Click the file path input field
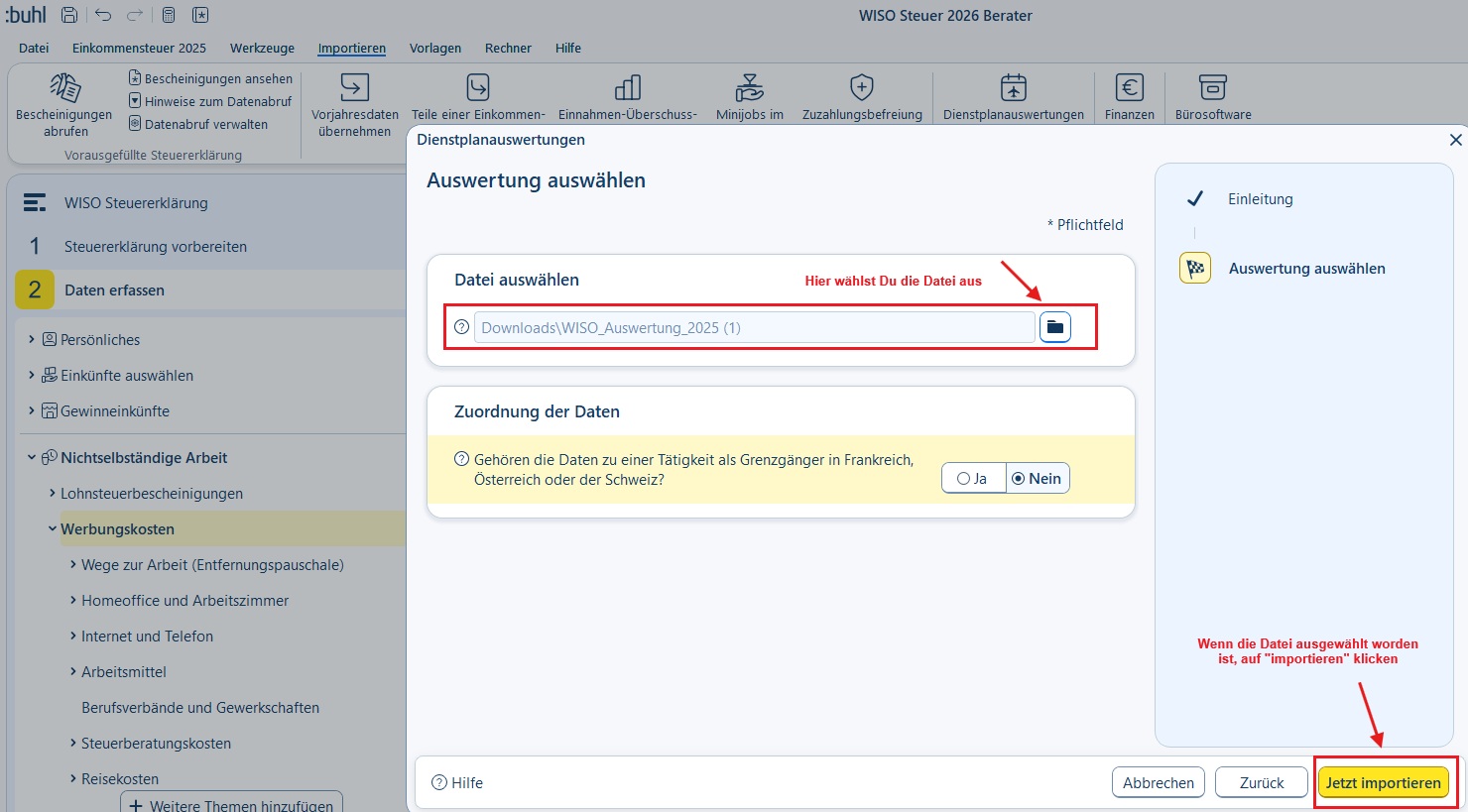Image resolution: width=1468 pixels, height=812 pixels. [754, 327]
